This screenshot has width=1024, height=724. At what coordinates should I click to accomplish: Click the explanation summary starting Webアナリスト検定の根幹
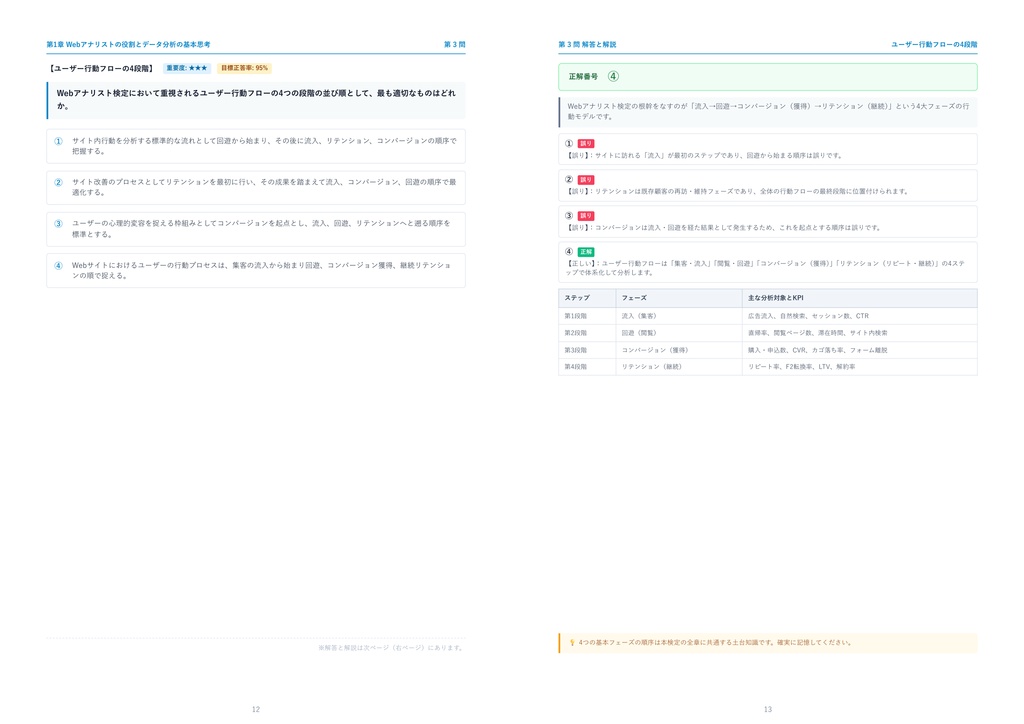point(768,111)
